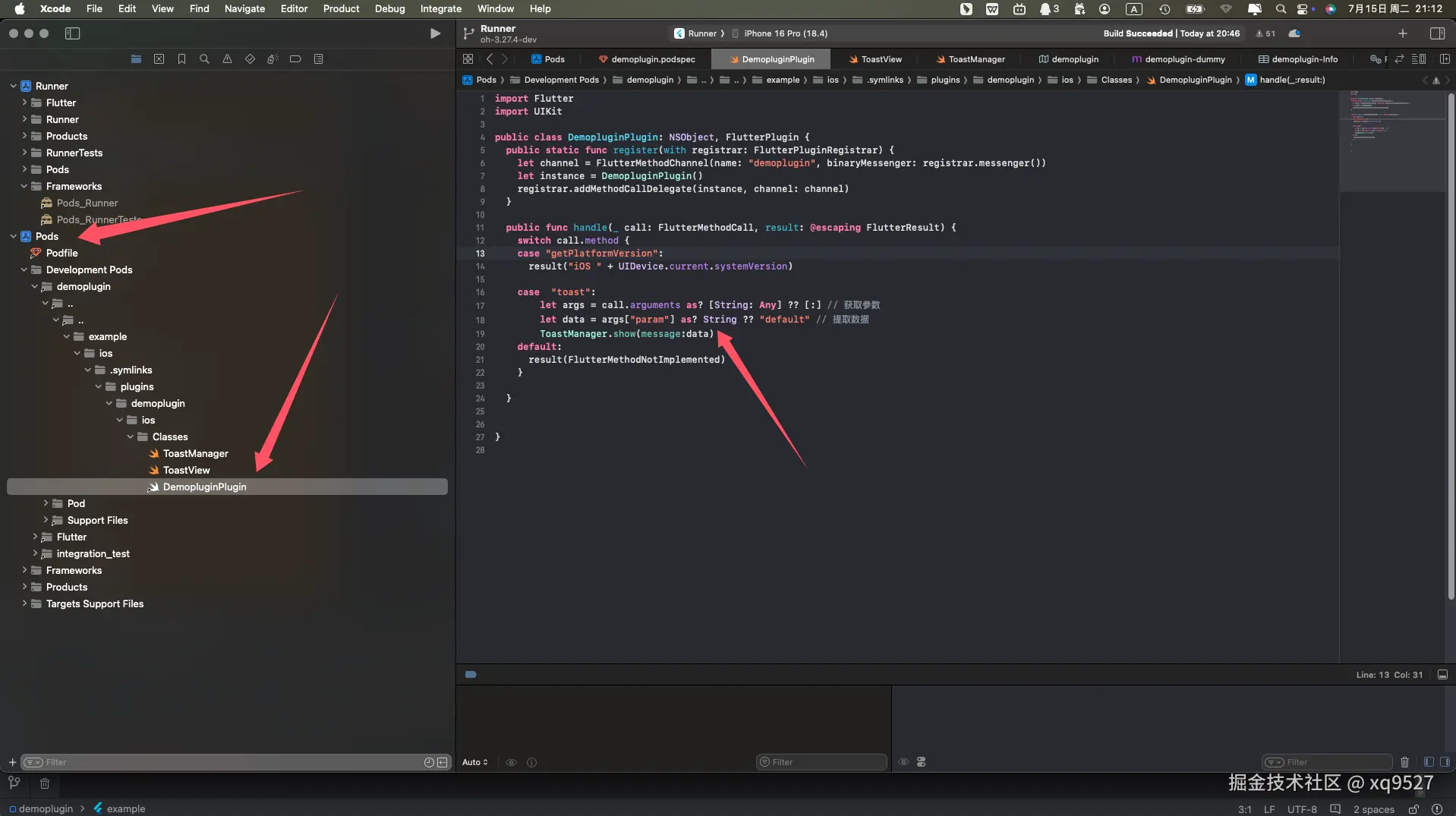Open the Source Control navigator
Image resolution: width=1456 pixels, height=816 pixels.
[159, 59]
